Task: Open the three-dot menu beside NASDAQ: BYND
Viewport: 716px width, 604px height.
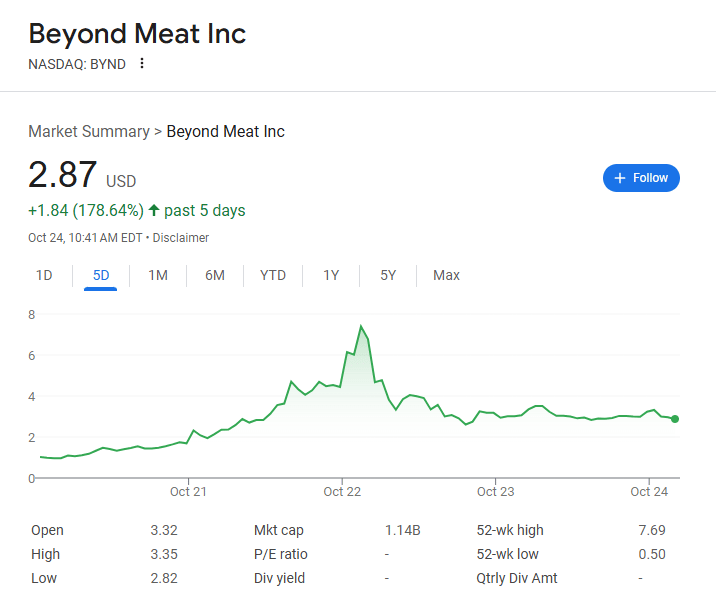Action: [142, 63]
